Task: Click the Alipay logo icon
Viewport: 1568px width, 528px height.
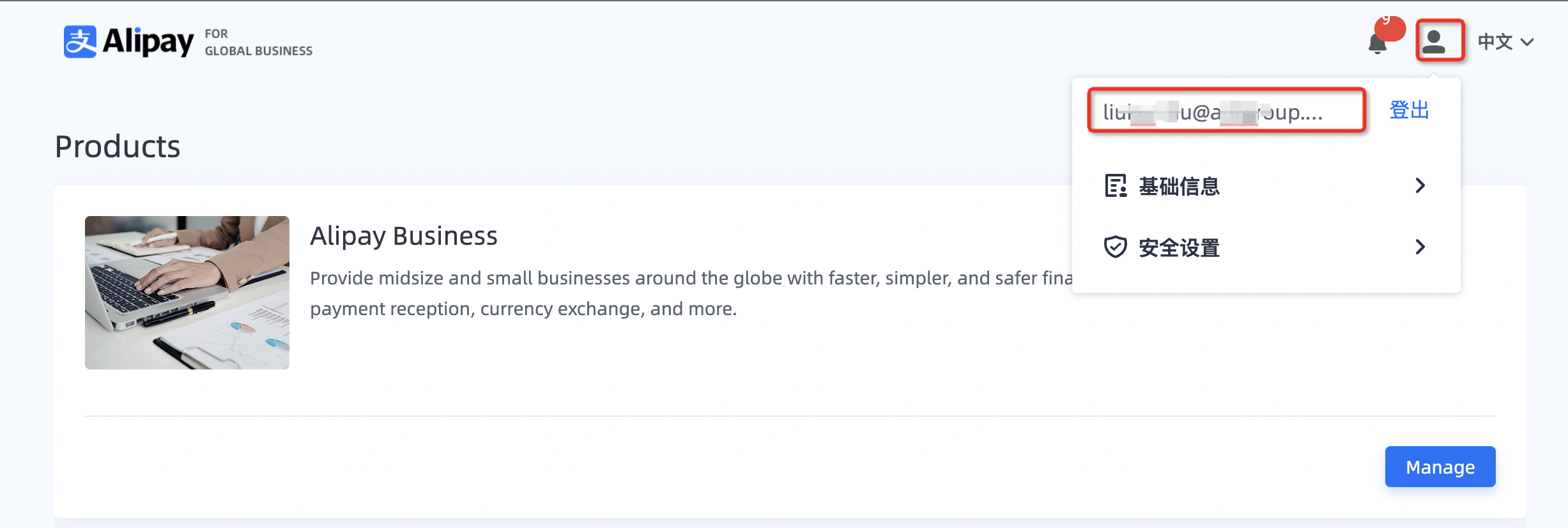Action: tap(80, 42)
